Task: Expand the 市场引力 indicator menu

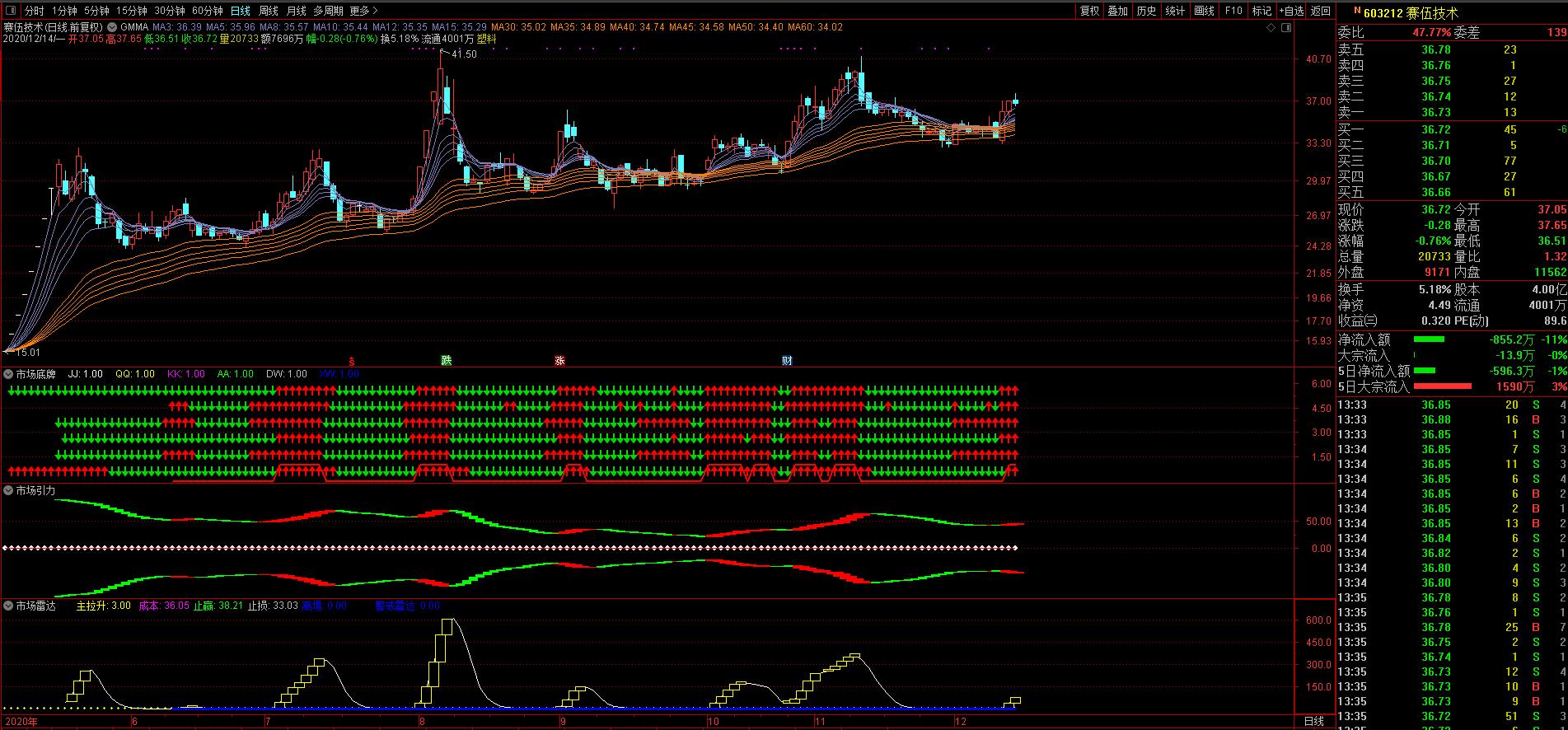Action: (x=8, y=490)
